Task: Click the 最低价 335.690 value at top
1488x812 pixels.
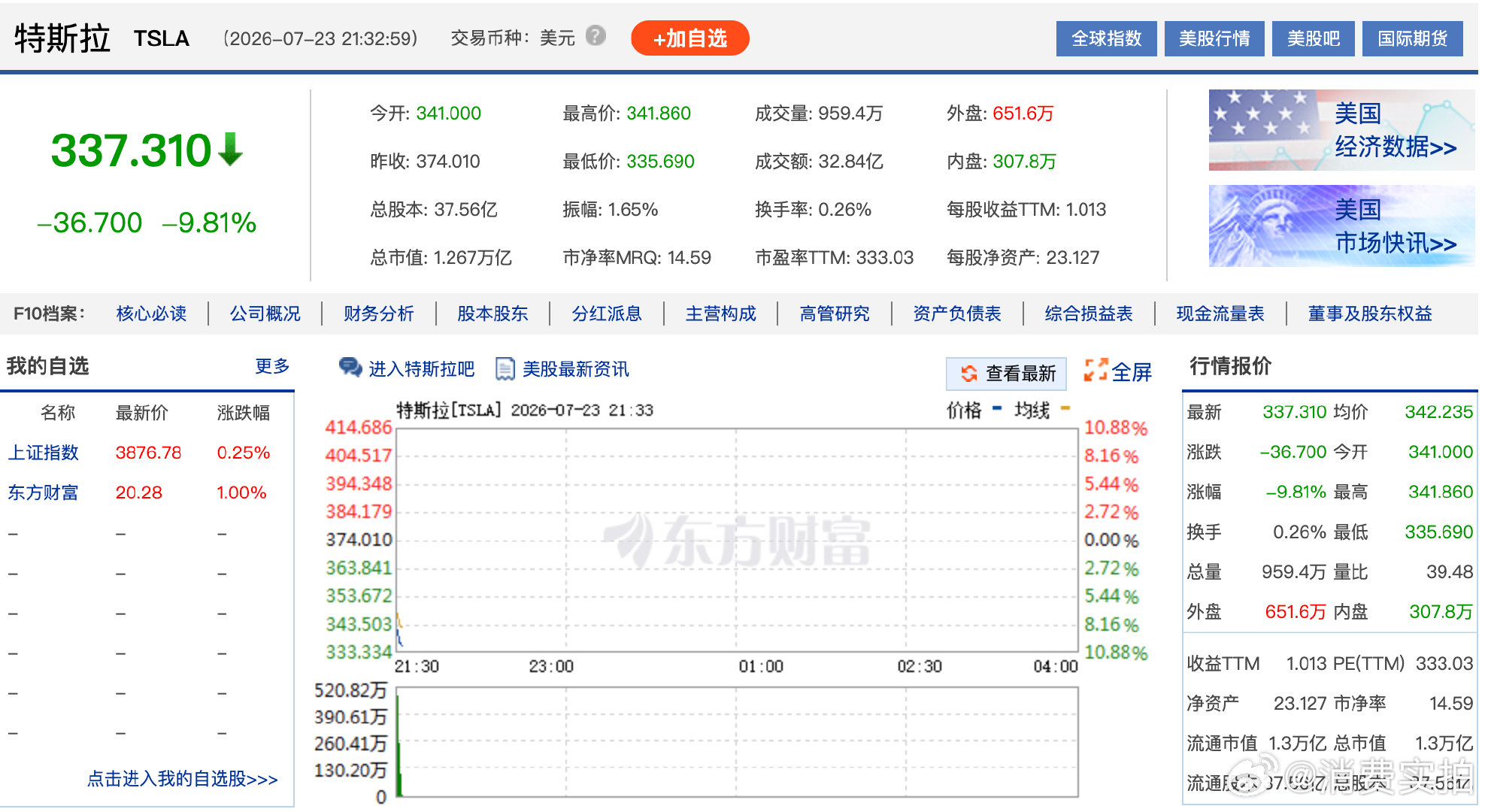Action: click(660, 162)
